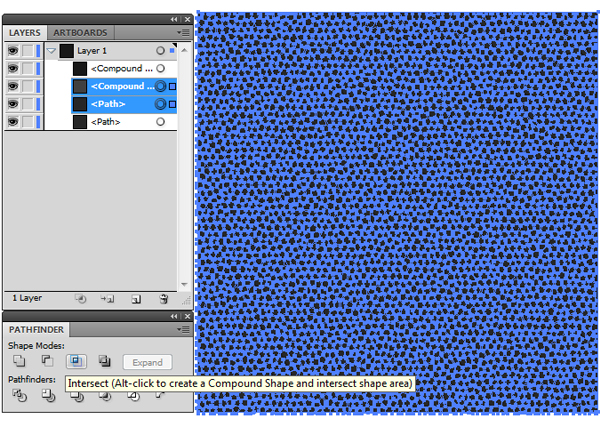Click the Make/Release Clipping Mask icon in Layers
This screenshot has width=600, height=424.
[x=81, y=299]
